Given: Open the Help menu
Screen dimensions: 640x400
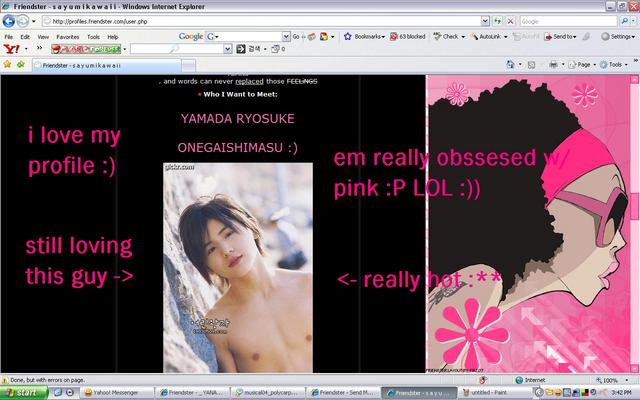Looking at the screenshot, I should click(113, 37).
